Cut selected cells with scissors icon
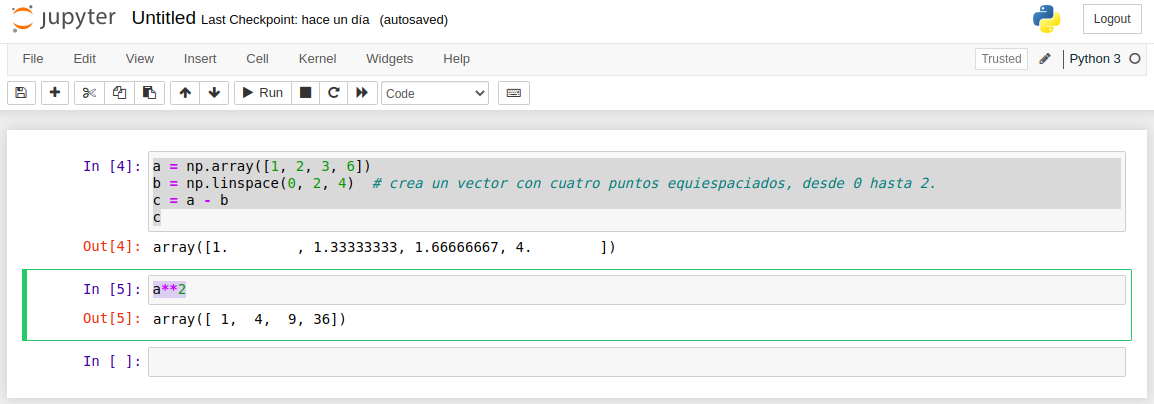 click(x=89, y=93)
